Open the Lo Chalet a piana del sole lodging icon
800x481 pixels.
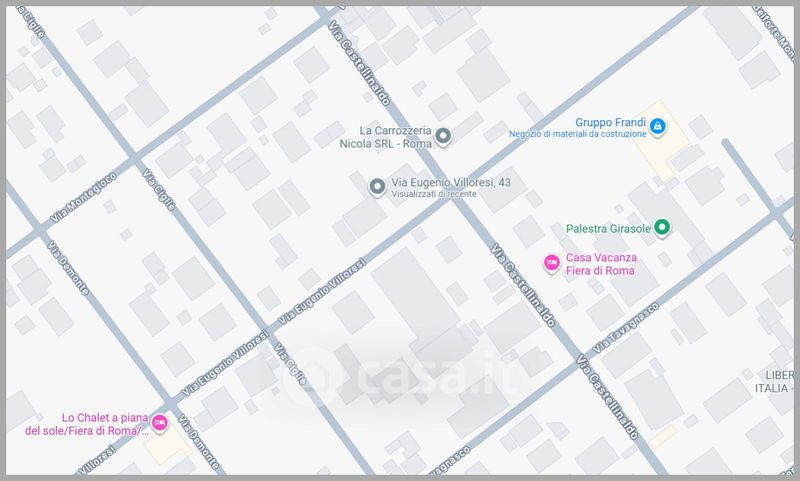162,425
